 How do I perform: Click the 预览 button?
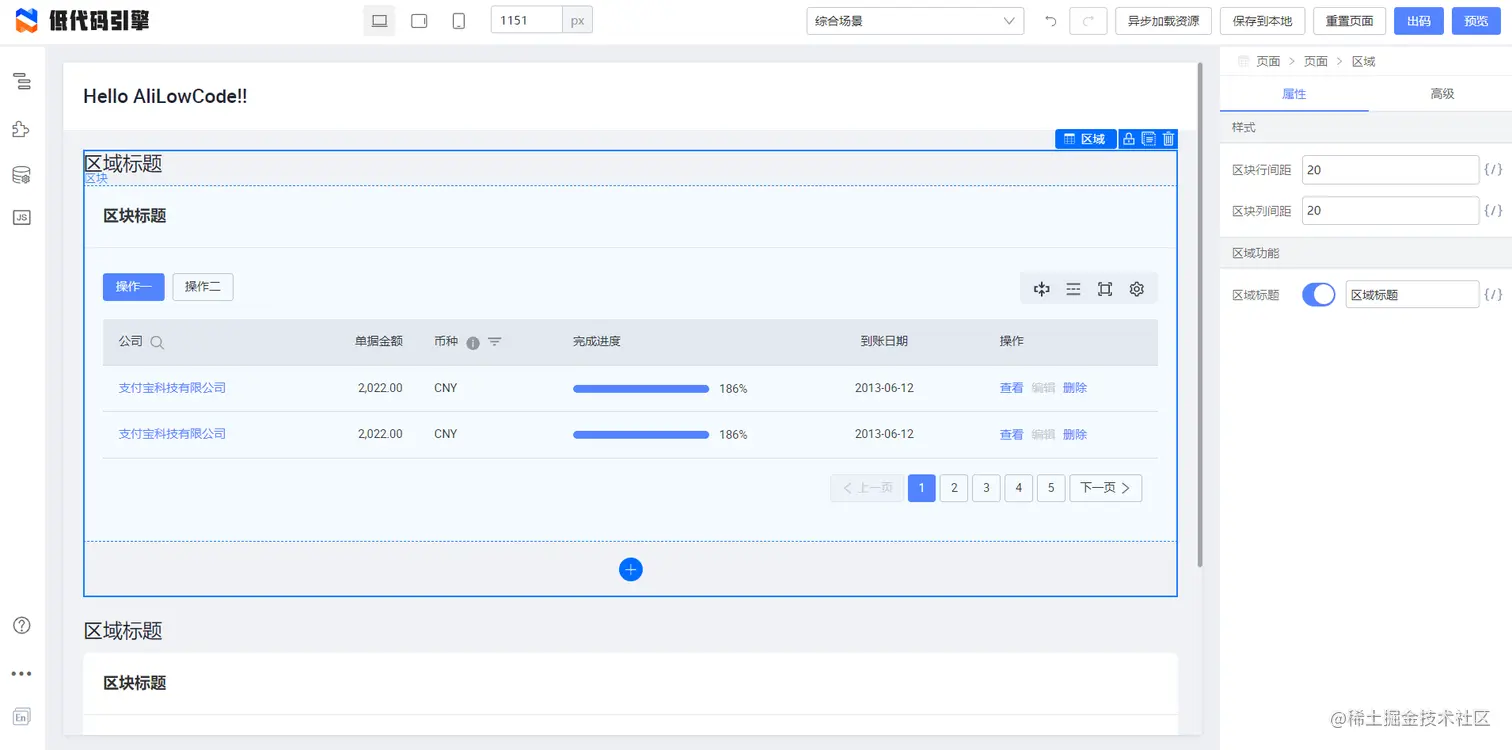[x=1476, y=21]
